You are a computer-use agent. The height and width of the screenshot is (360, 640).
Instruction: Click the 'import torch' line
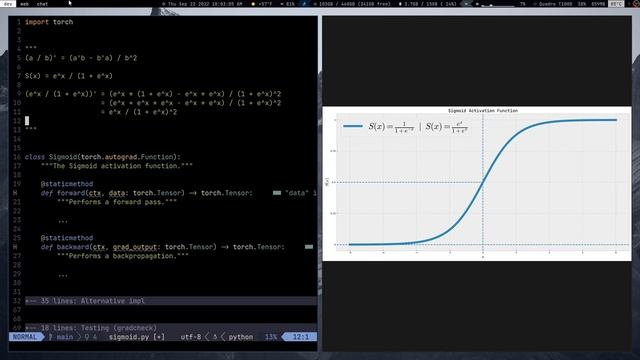(x=49, y=22)
